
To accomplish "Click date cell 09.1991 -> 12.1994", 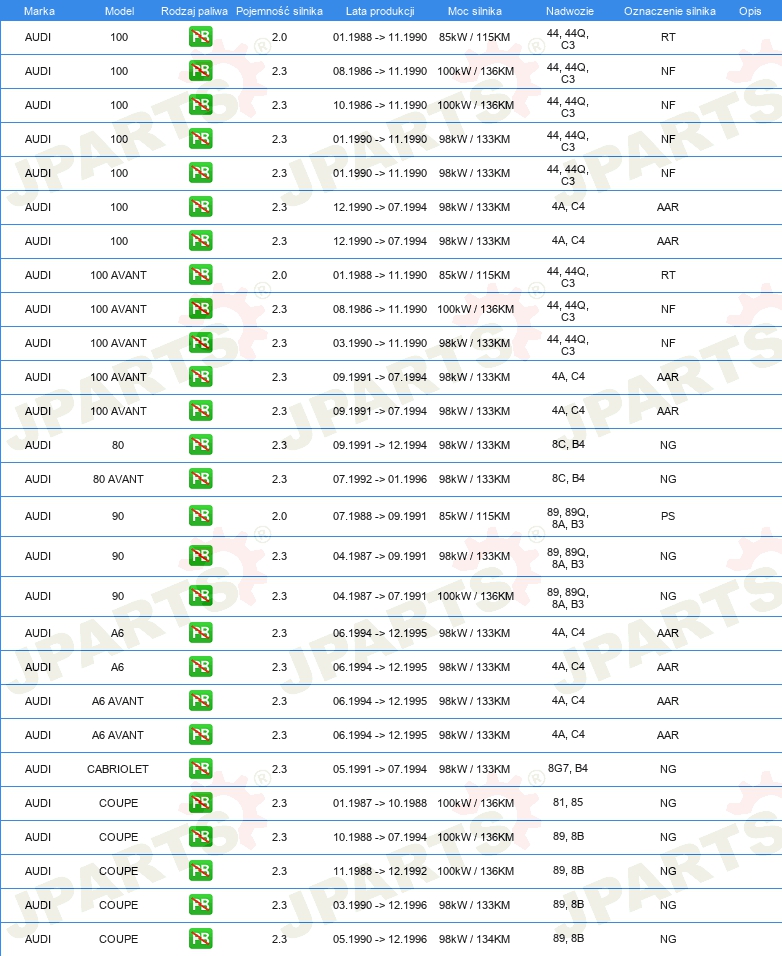I will click(x=380, y=445).
